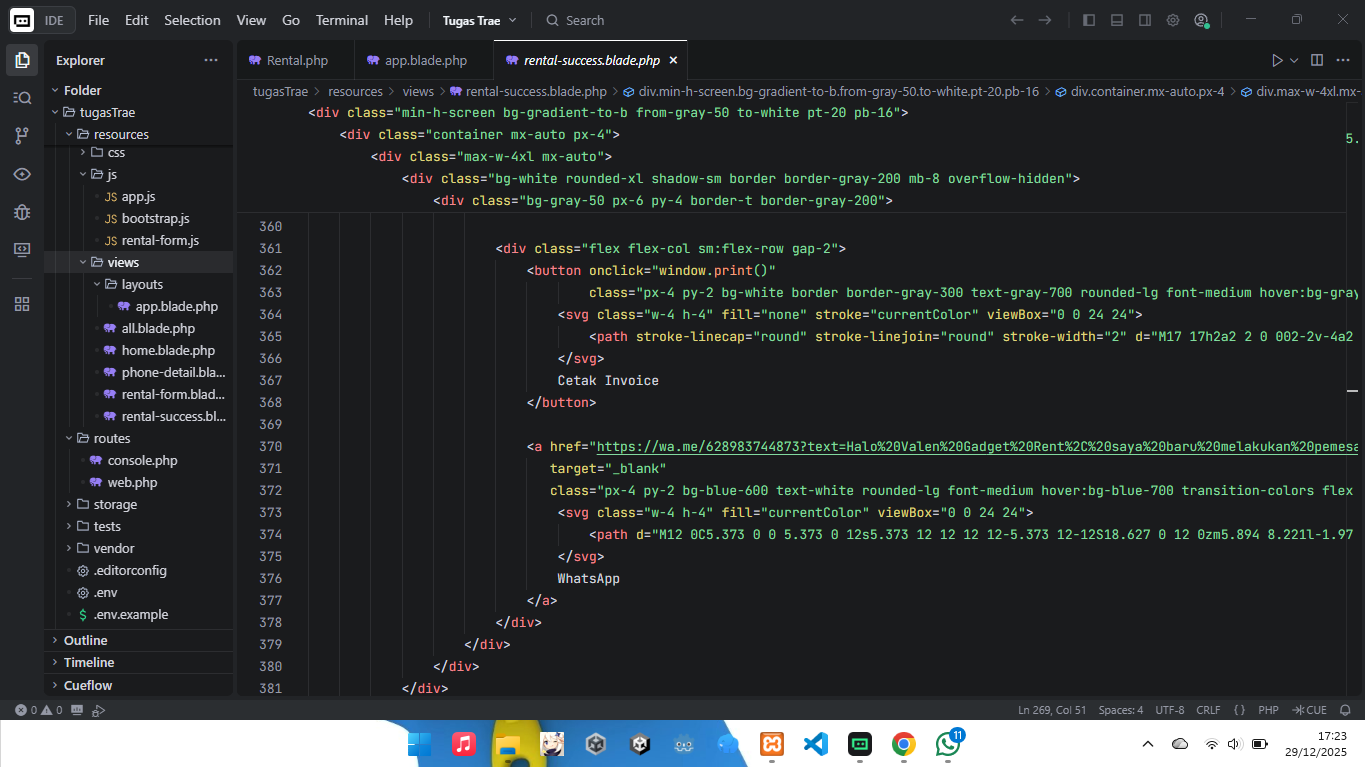This screenshot has width=1365, height=767.
Task: Click the PHP language mode in status bar
Action: 1268,710
